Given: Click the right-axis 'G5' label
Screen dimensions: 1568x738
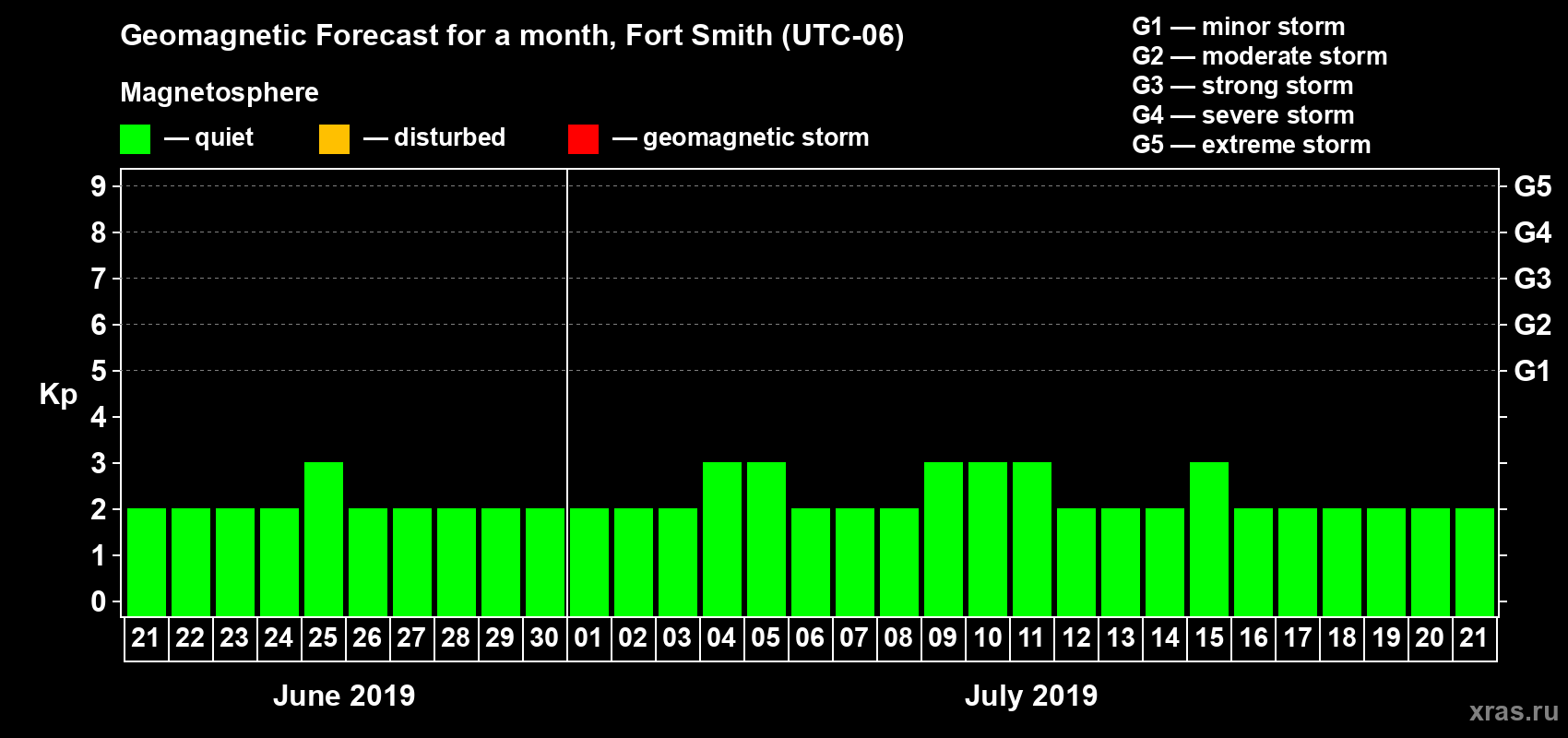Looking at the screenshot, I should (x=1533, y=186).
